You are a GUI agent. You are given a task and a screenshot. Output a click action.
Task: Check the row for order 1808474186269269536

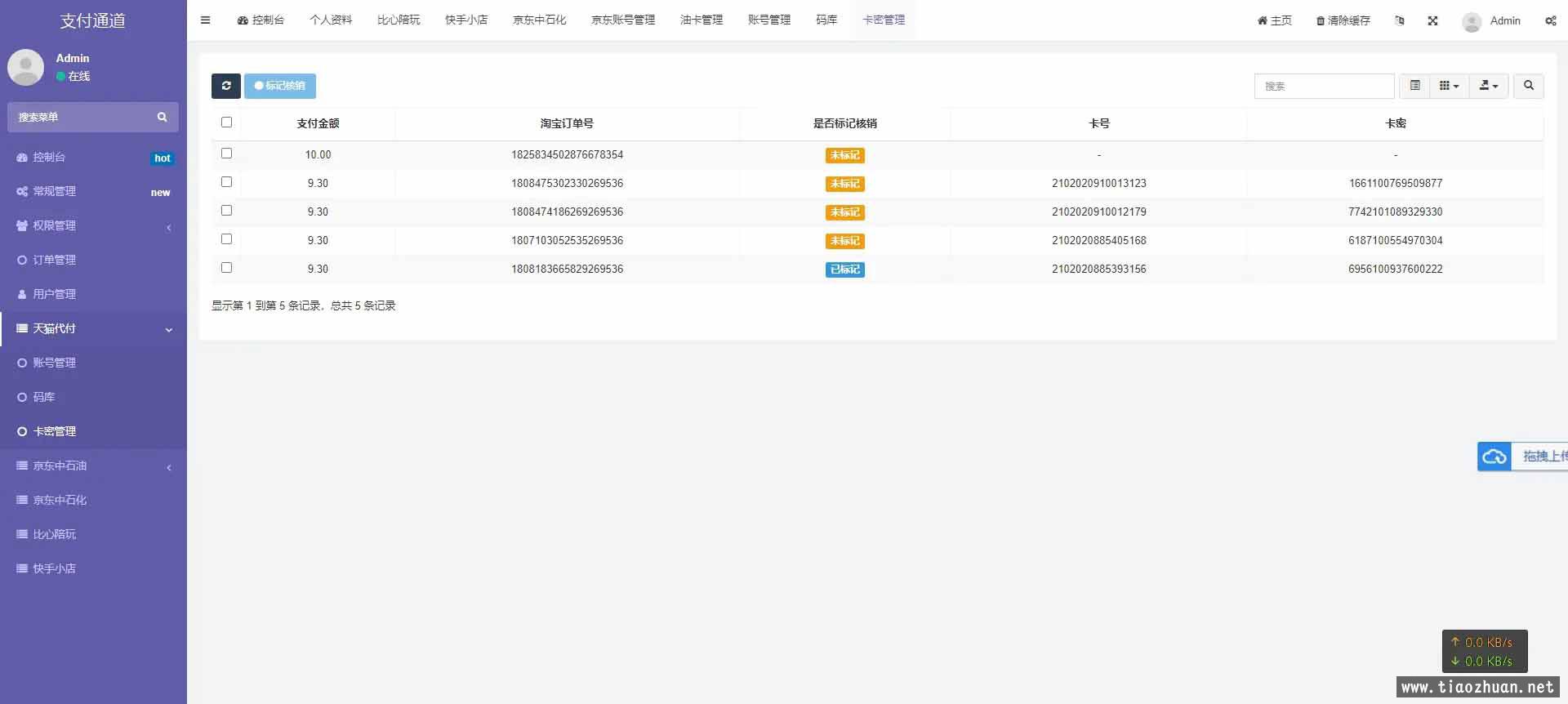pos(226,211)
